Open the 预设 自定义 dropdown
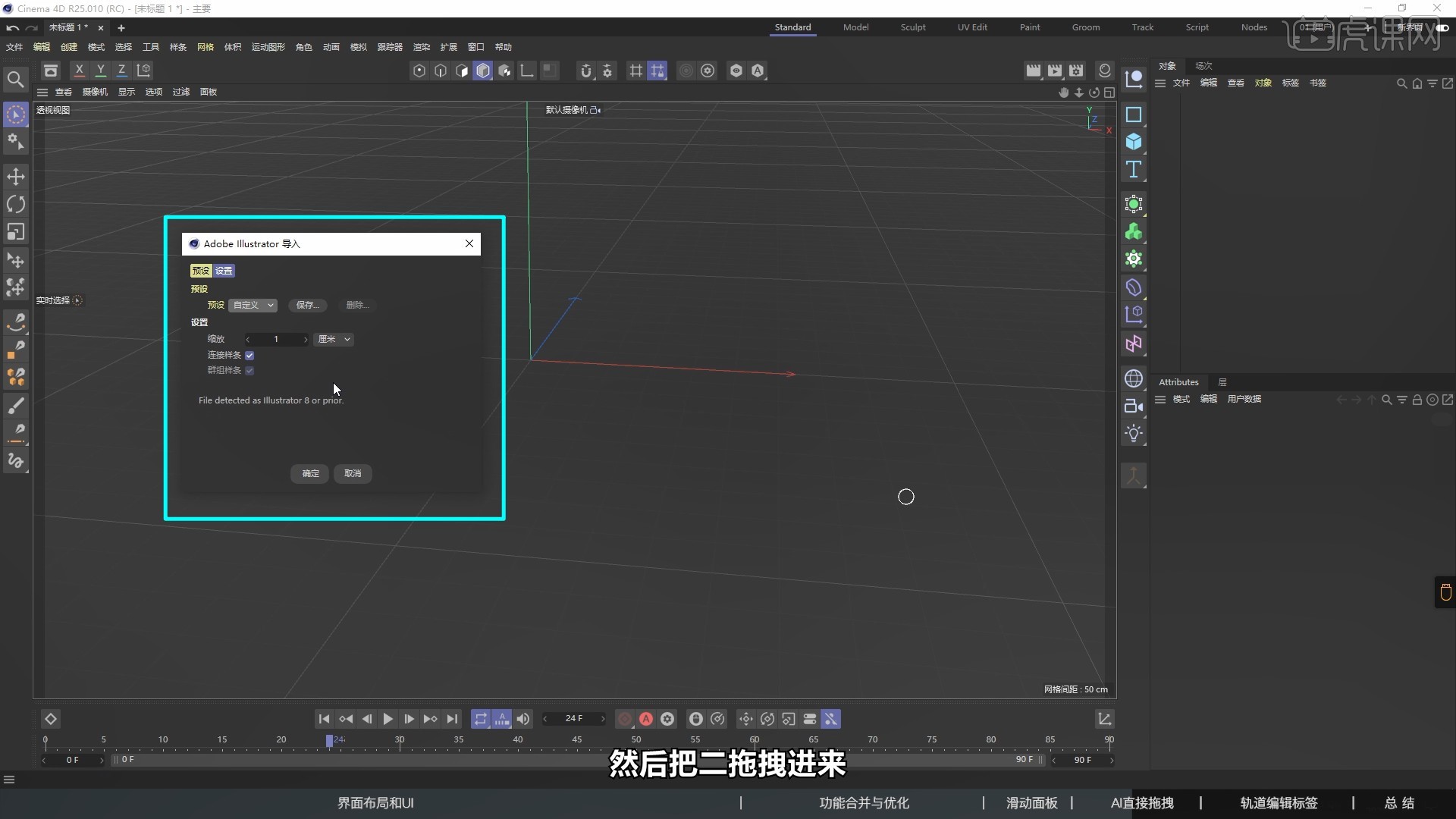Screen dimensions: 1456x819 (x=253, y=305)
